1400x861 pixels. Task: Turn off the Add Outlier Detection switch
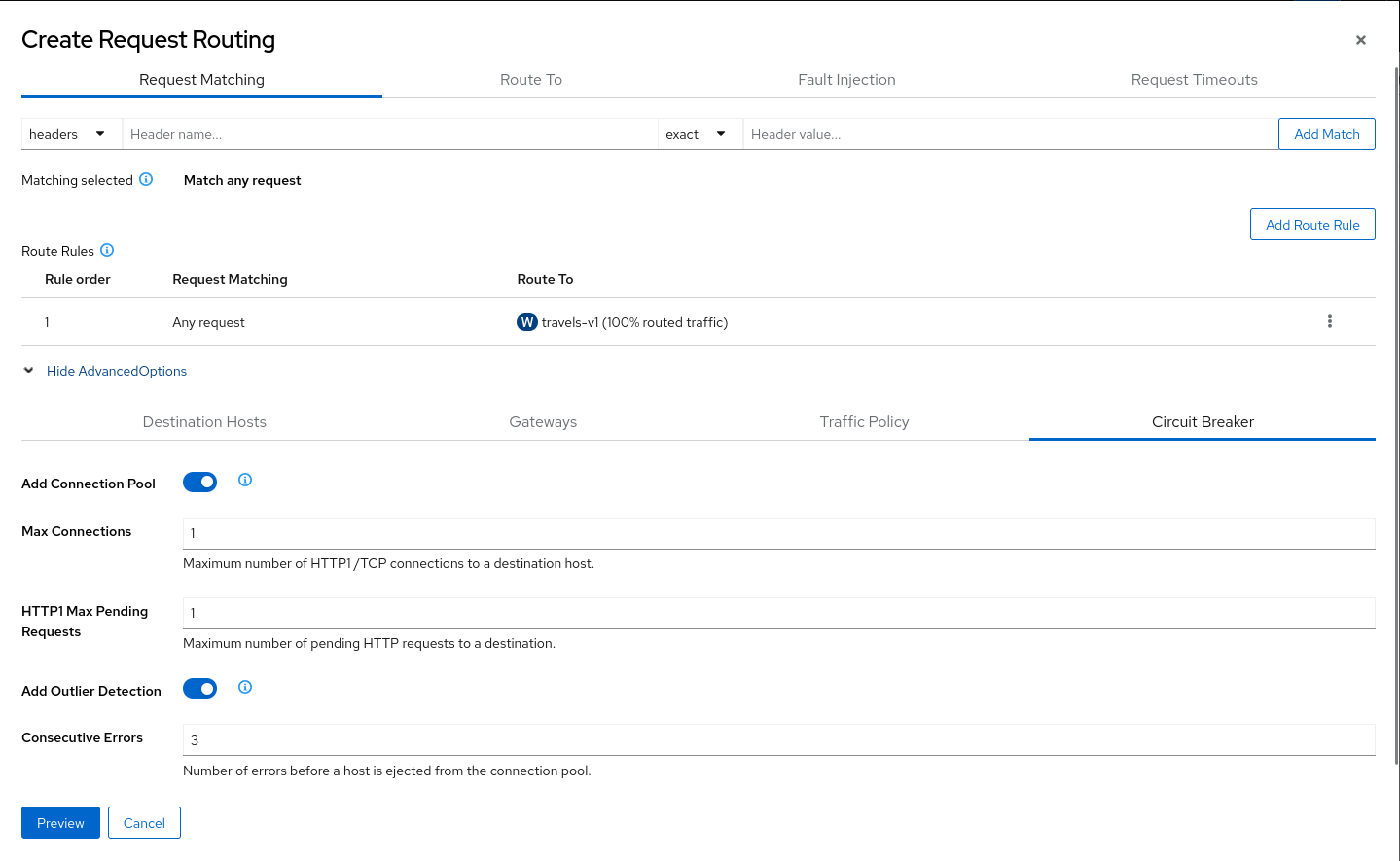200,689
